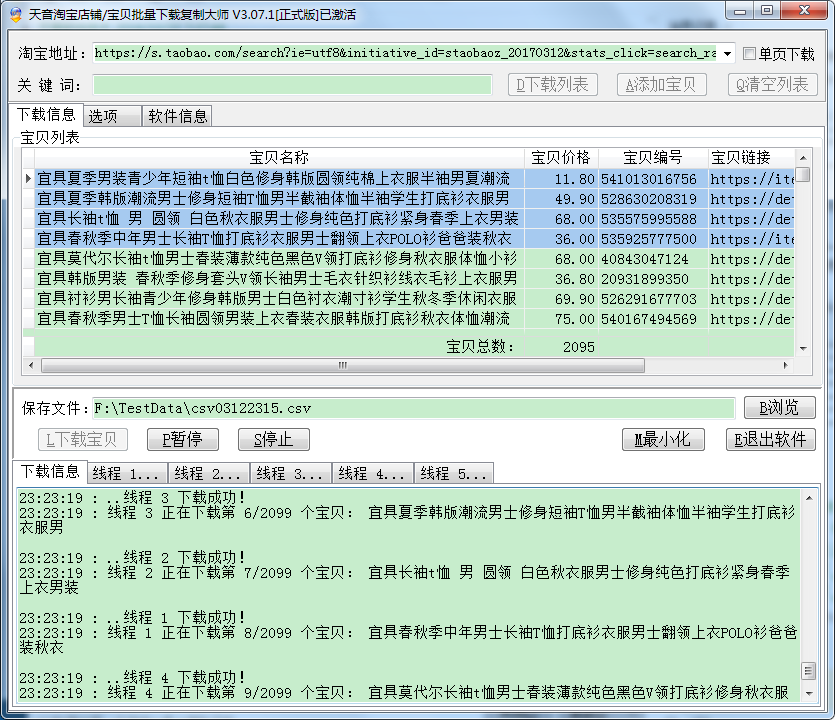Viewport: 835px width, 720px height.
Task: Sort by the 宝贝名称 column header
Action: (x=279, y=158)
